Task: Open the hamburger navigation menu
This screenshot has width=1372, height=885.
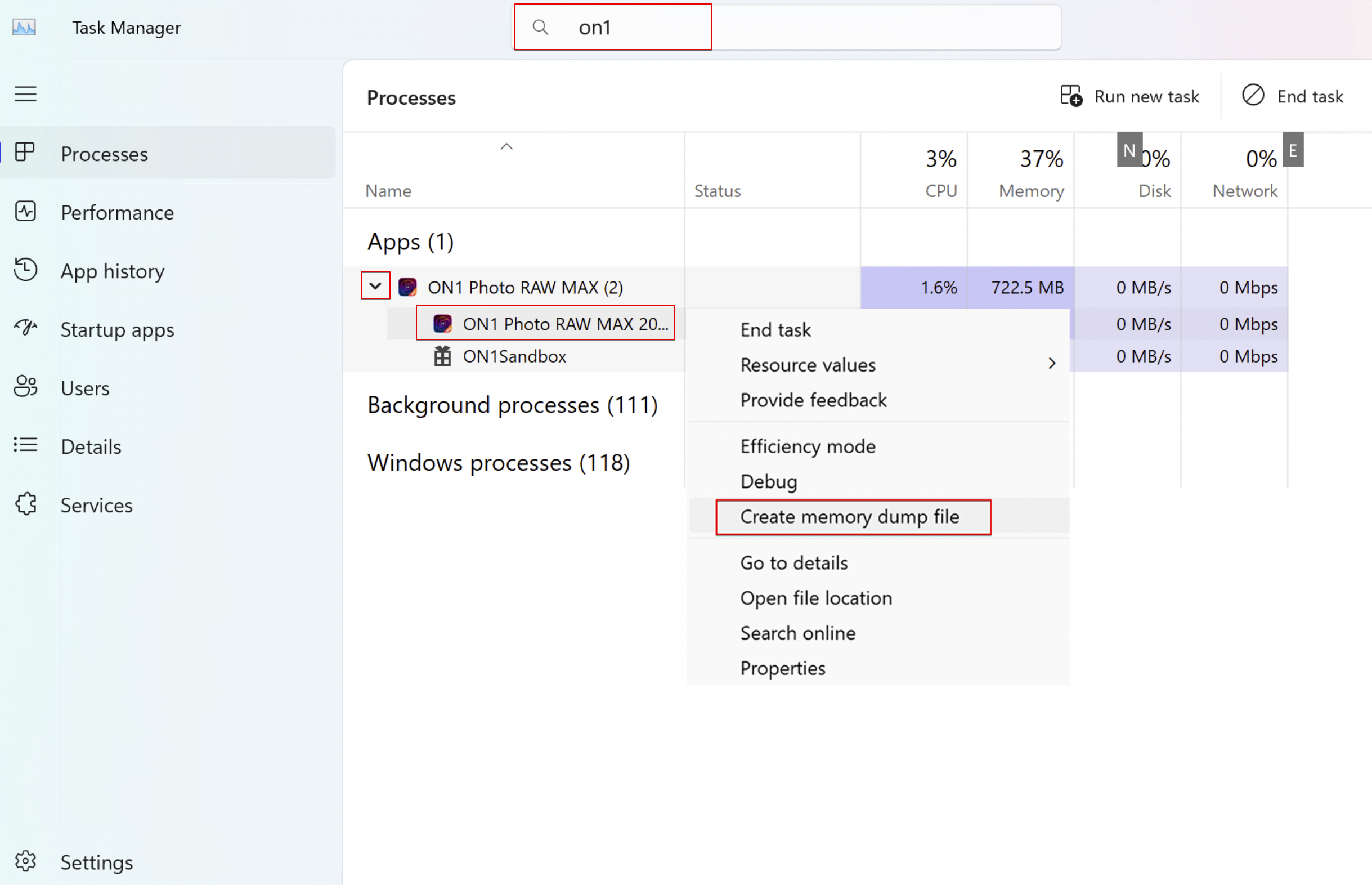Action: pos(25,93)
